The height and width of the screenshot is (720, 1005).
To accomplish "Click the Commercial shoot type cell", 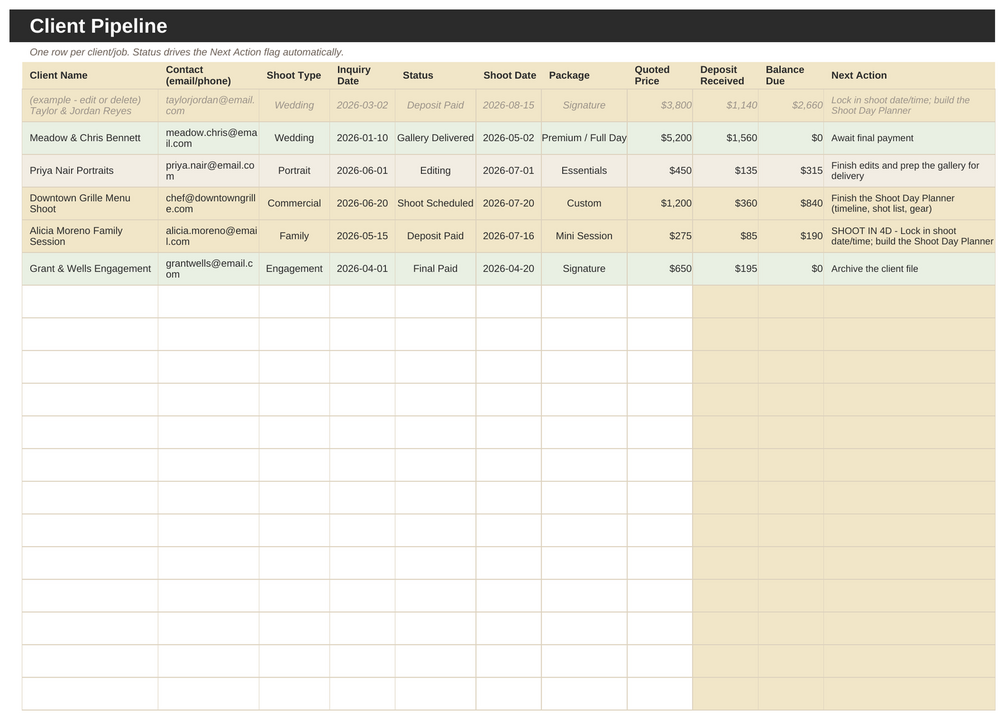I will (x=294, y=203).
